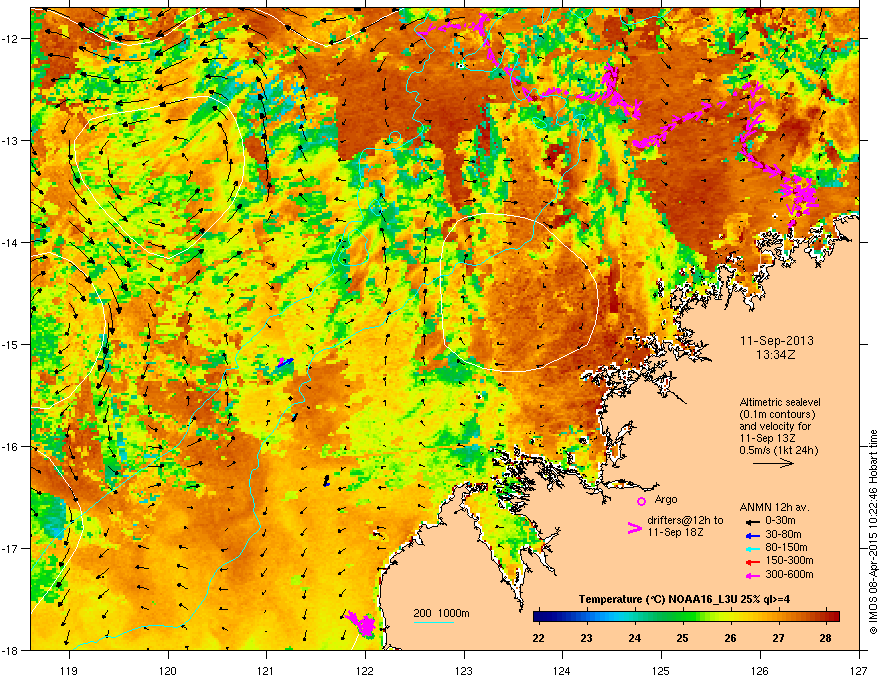Click the -16 latitude axis label
The height and width of the screenshot is (680, 880).
click(x=10, y=447)
